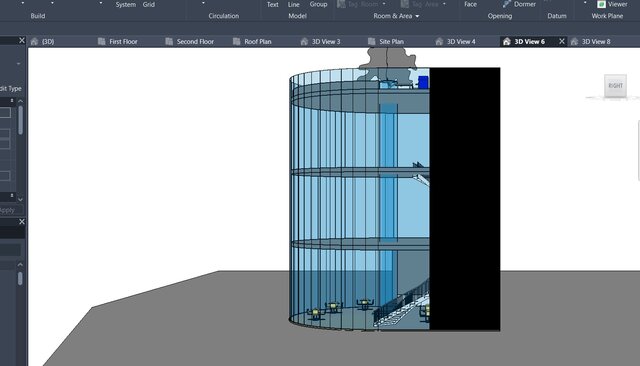Open the Properties type selector dropdown

tap(18, 64)
